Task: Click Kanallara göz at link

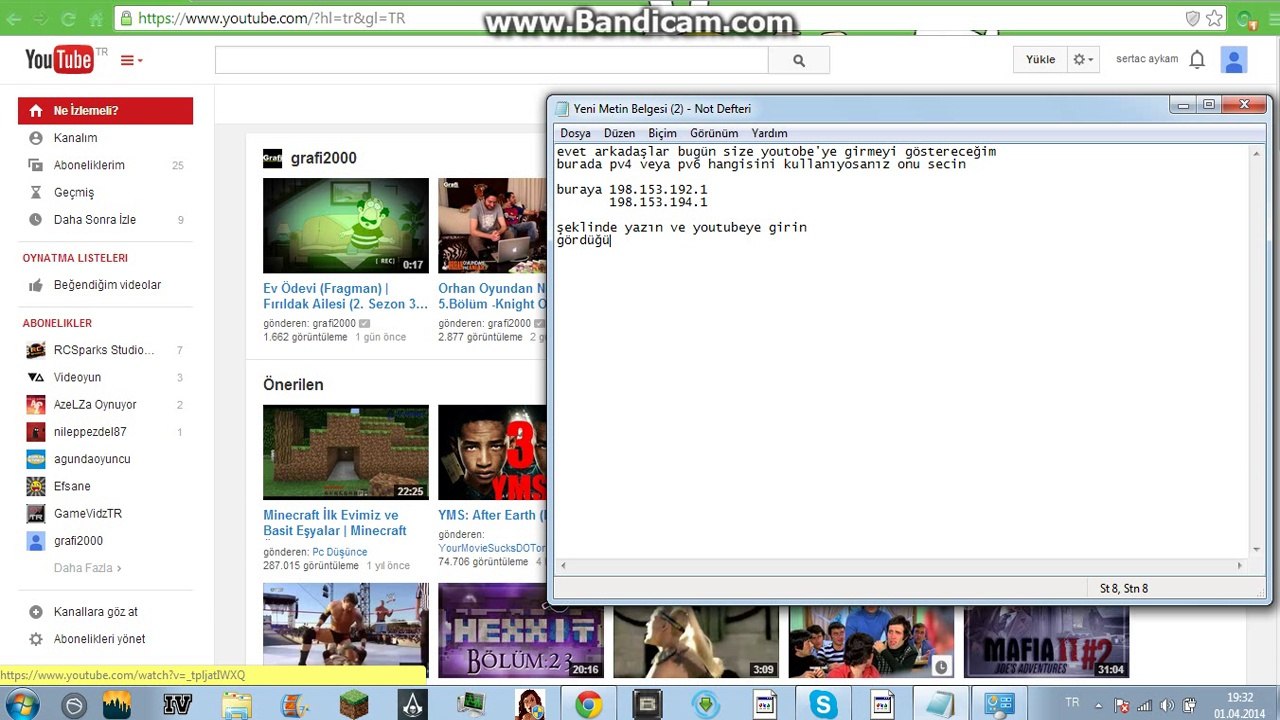Action: click(96, 612)
